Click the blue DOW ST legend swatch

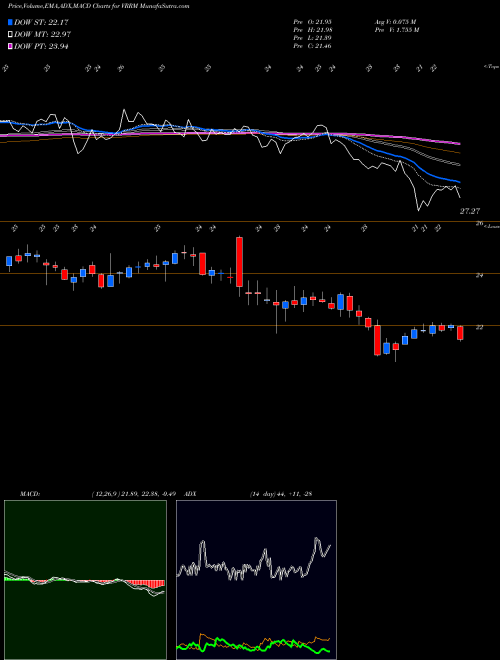[11, 22]
